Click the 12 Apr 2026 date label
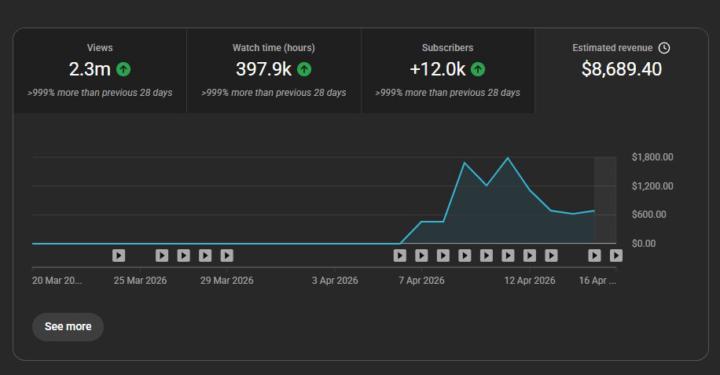 529,280
